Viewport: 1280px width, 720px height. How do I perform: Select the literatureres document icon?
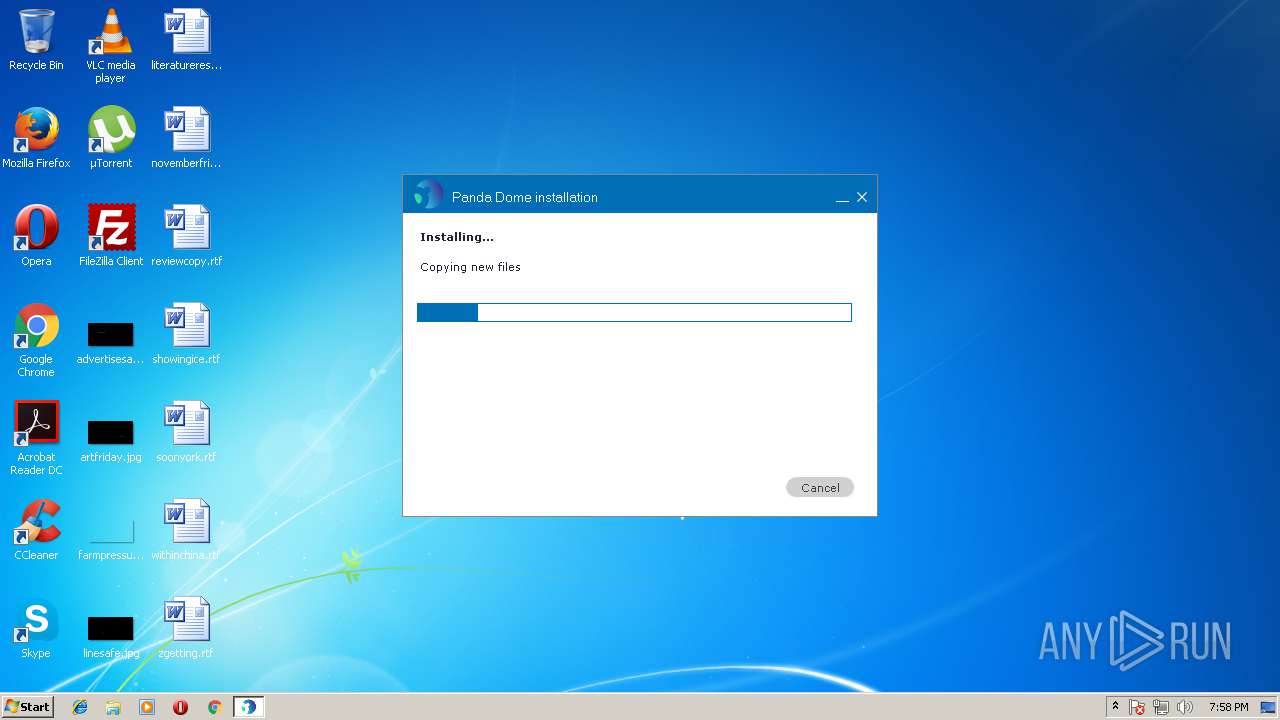186,40
